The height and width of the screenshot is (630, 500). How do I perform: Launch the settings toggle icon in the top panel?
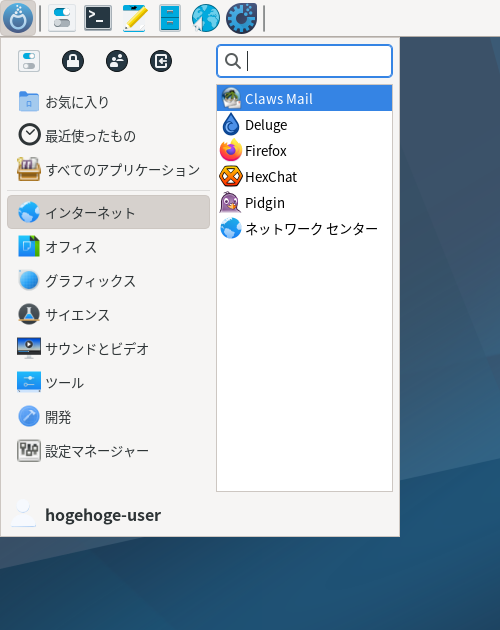coord(62,18)
